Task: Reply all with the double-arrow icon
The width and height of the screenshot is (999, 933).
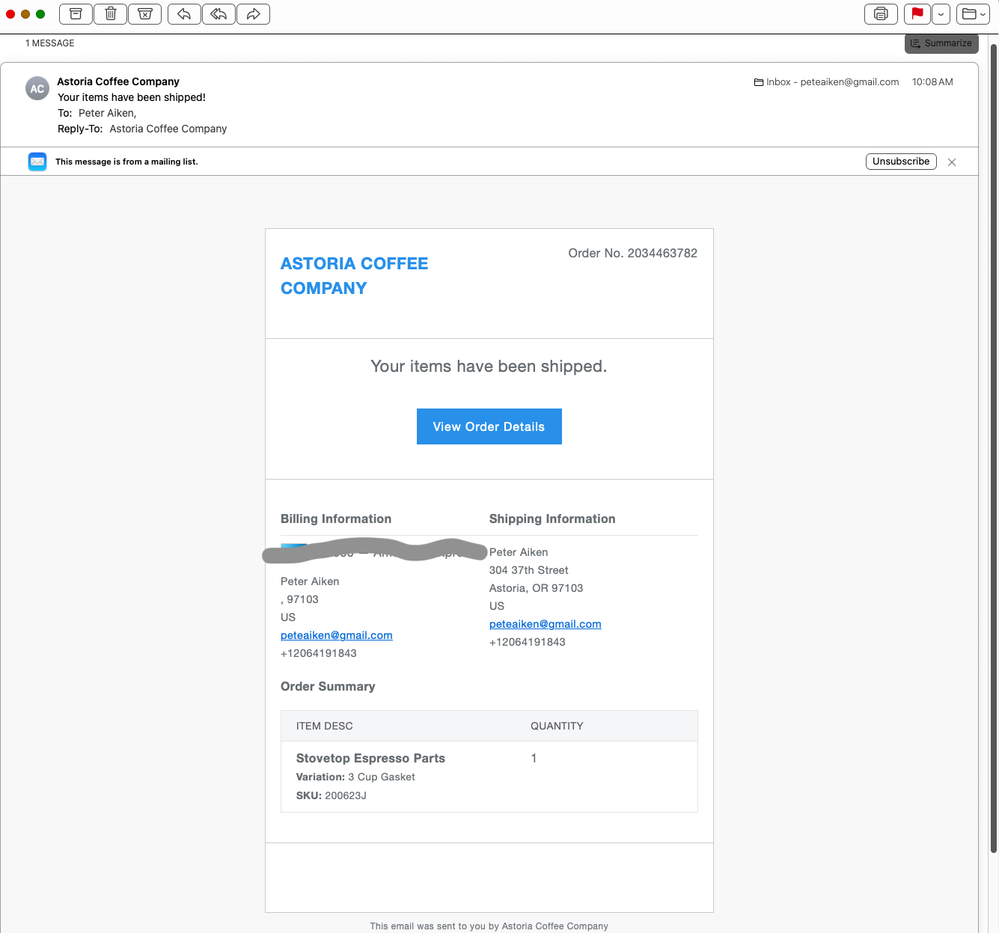Action: [219, 14]
